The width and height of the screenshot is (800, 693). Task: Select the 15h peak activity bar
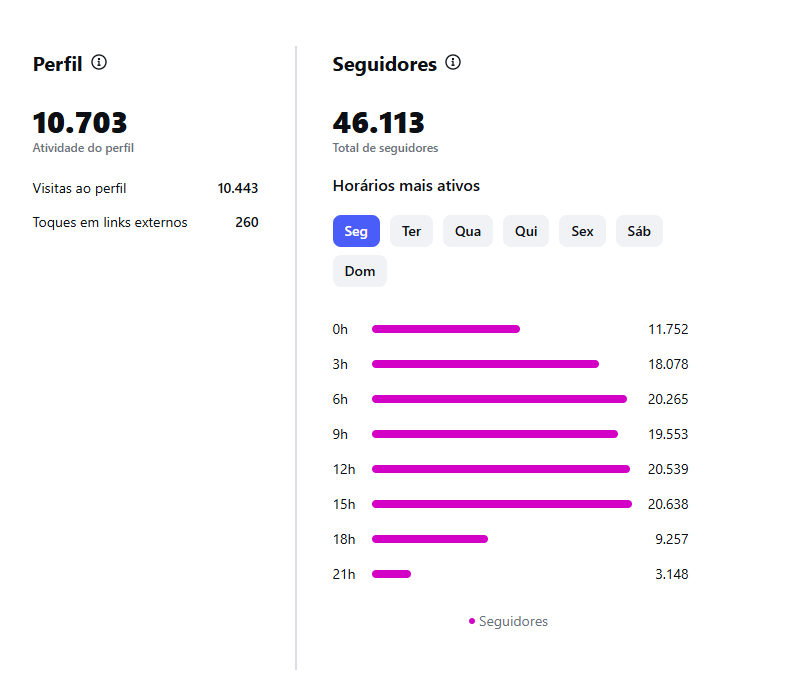(502, 504)
